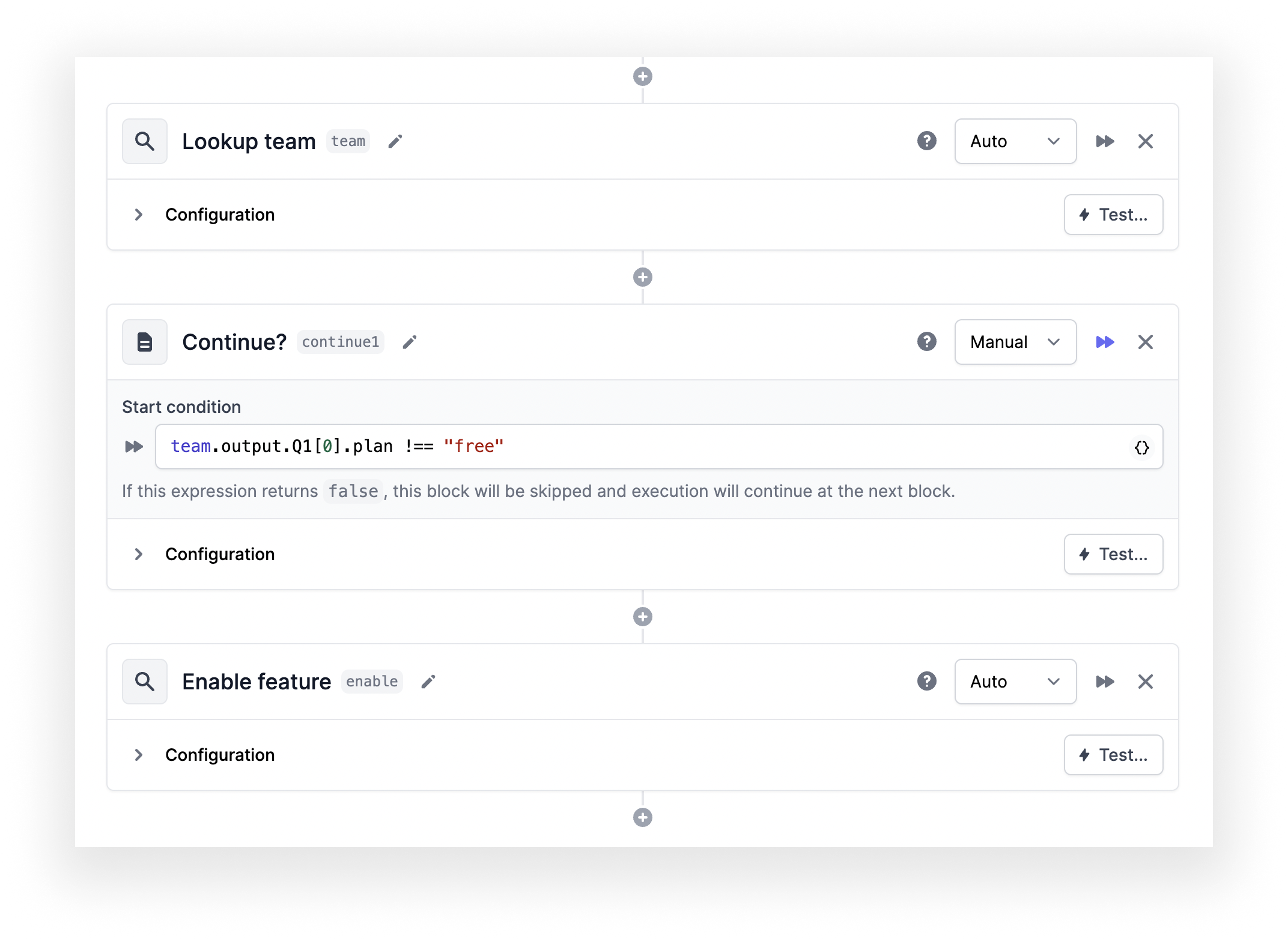Edit the Continue? block name with pencil
This screenshot has height=940, width=1288.
(409, 342)
